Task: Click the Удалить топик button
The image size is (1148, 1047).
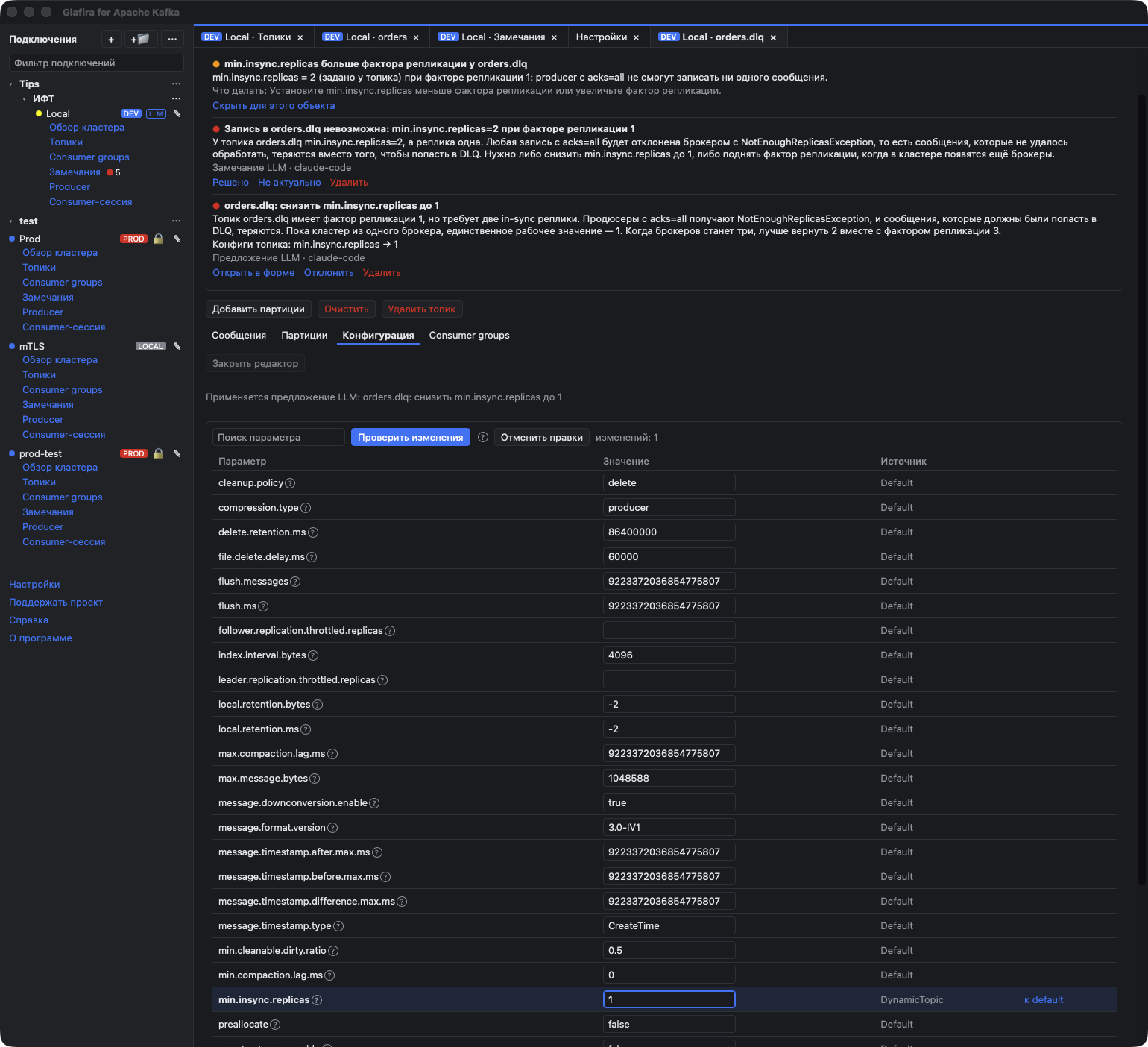Action: tap(422, 309)
